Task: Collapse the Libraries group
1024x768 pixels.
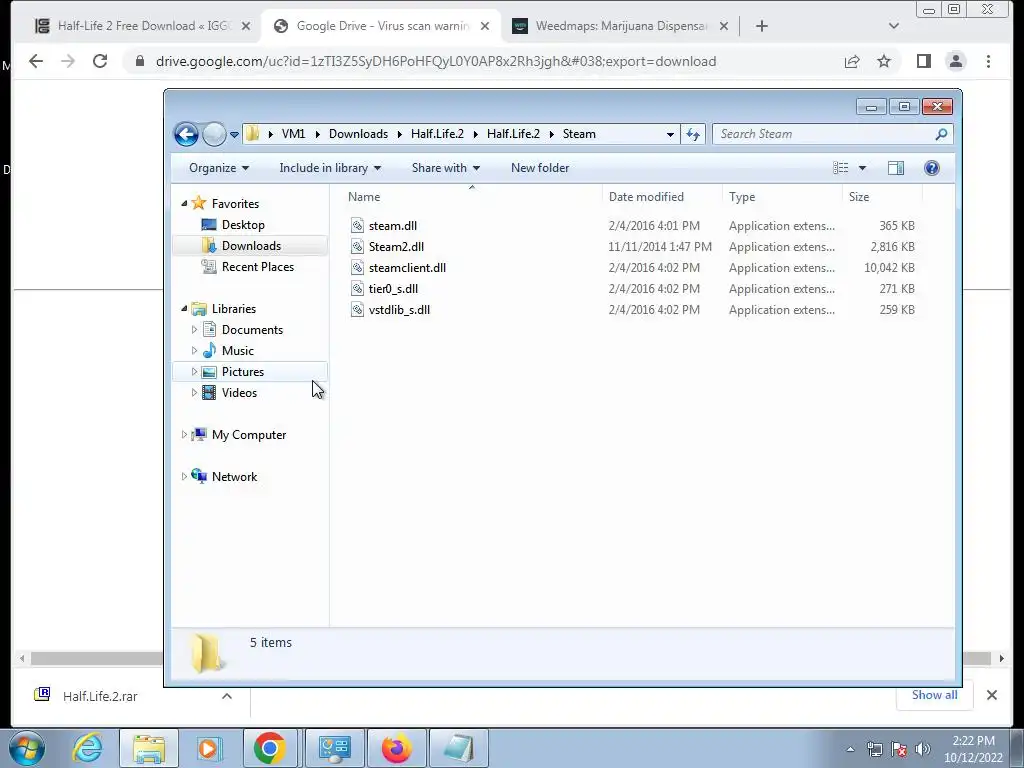Action: [x=184, y=309]
